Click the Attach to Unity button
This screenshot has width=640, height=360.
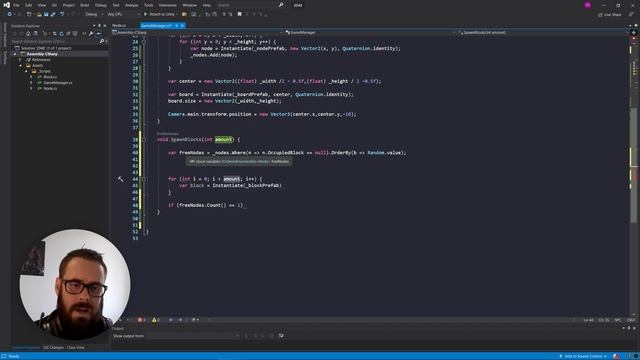160,14
